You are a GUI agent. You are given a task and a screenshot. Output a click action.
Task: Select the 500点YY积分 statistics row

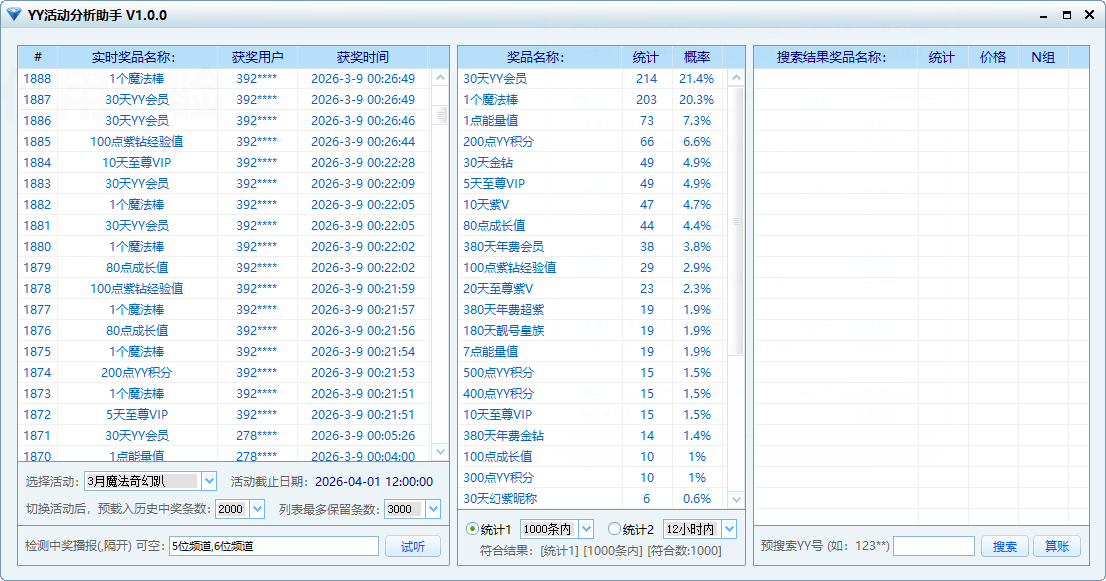(x=592, y=373)
